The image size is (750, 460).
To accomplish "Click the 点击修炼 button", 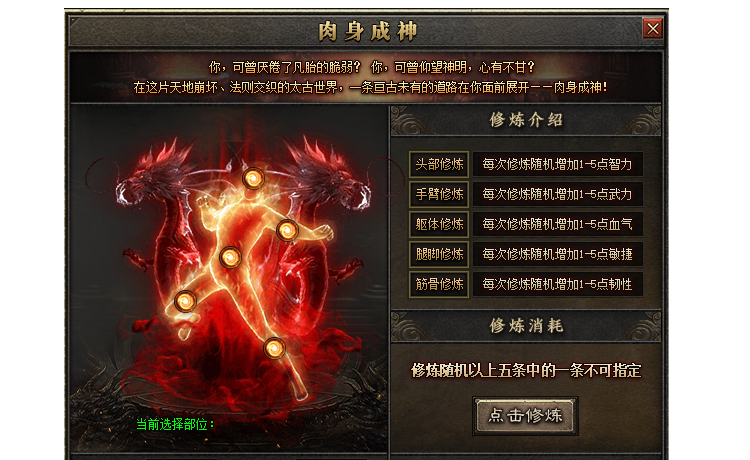I will click(x=525, y=416).
